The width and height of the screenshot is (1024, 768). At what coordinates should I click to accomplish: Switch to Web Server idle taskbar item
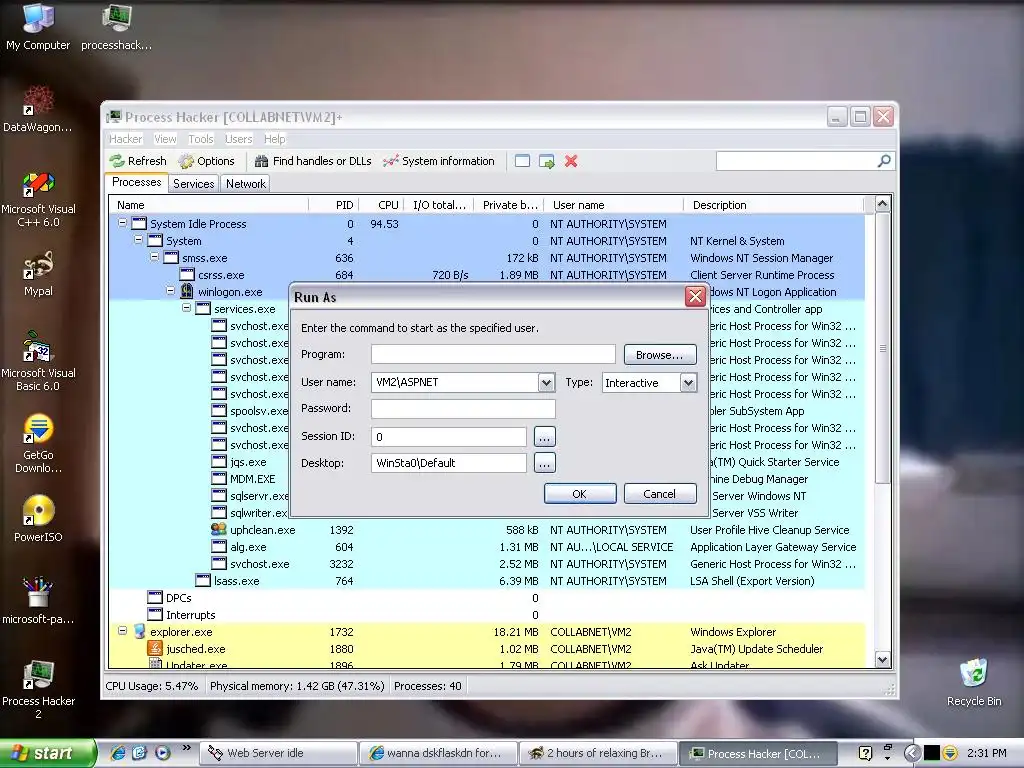[x=279, y=753]
